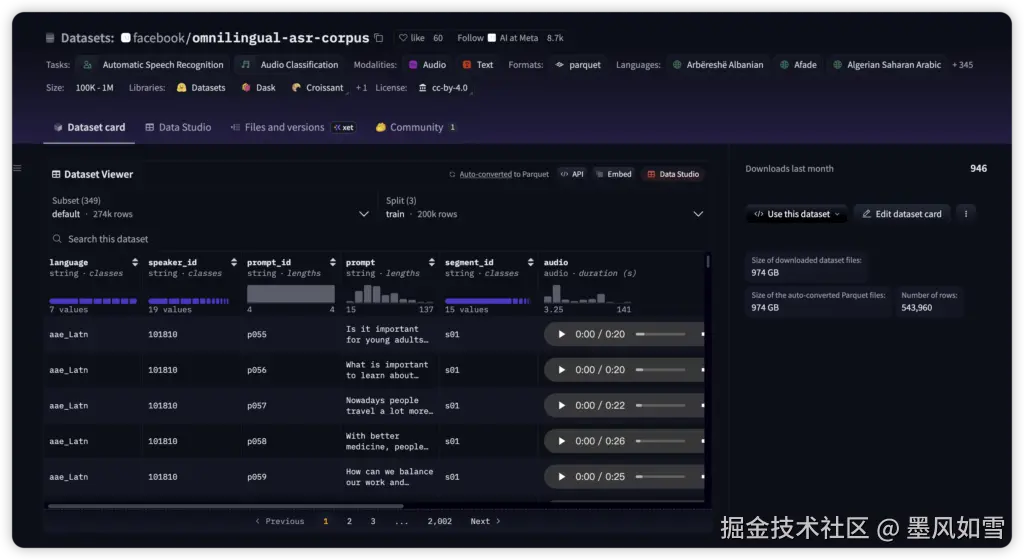This screenshot has width=1024, height=560.
Task: Sort by prompt_id column
Action: (332, 262)
